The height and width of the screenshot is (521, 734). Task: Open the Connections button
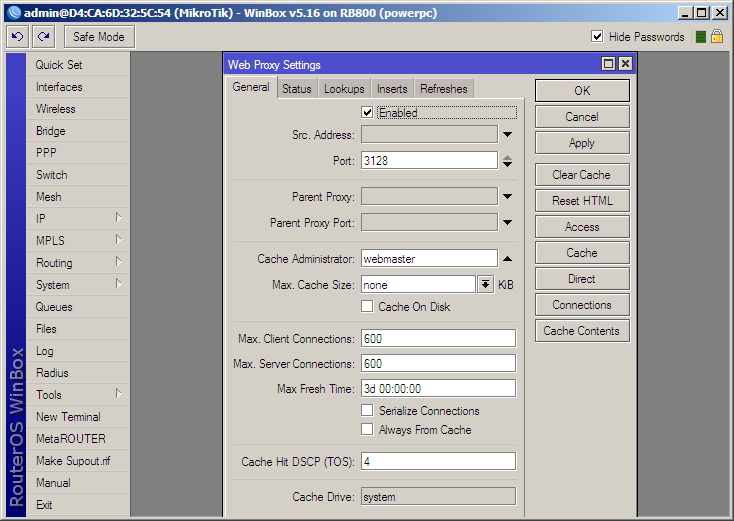(582, 305)
